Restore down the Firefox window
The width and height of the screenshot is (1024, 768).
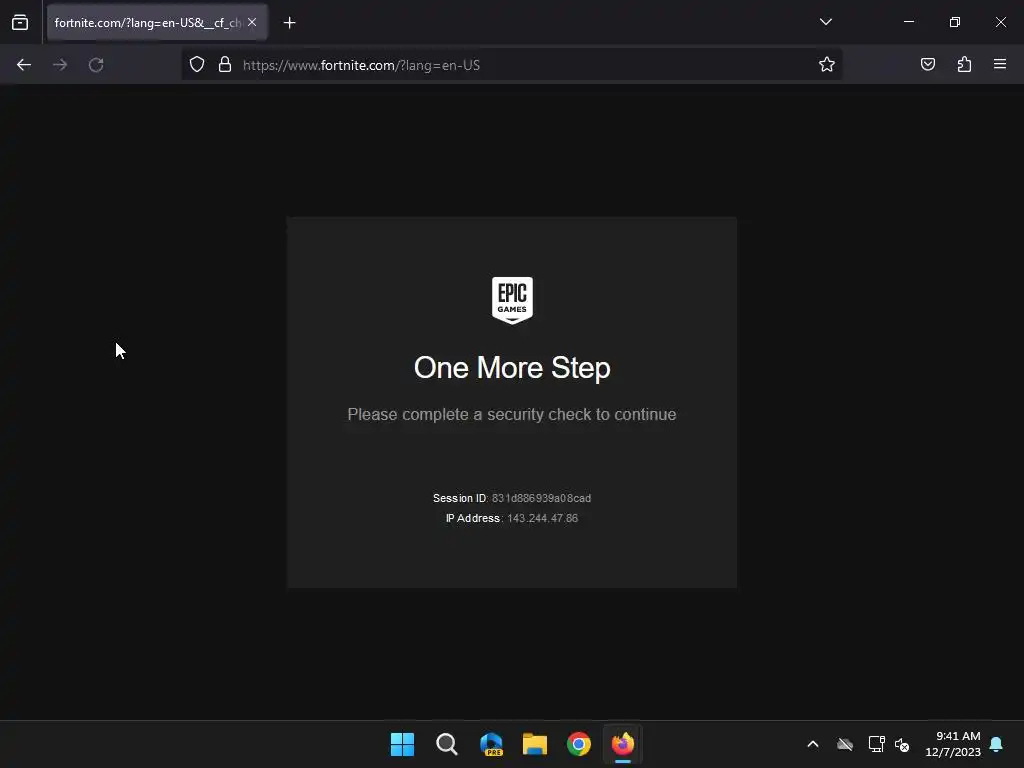pyautogui.click(x=955, y=22)
